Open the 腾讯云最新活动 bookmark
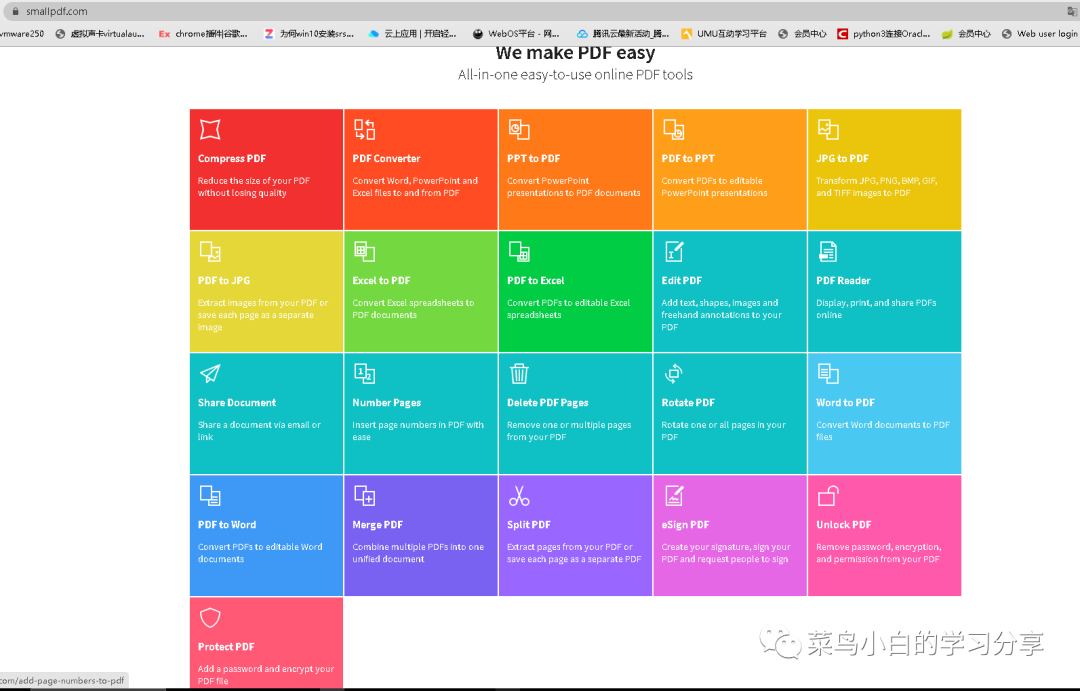This screenshot has width=1080, height=691. 623,33
